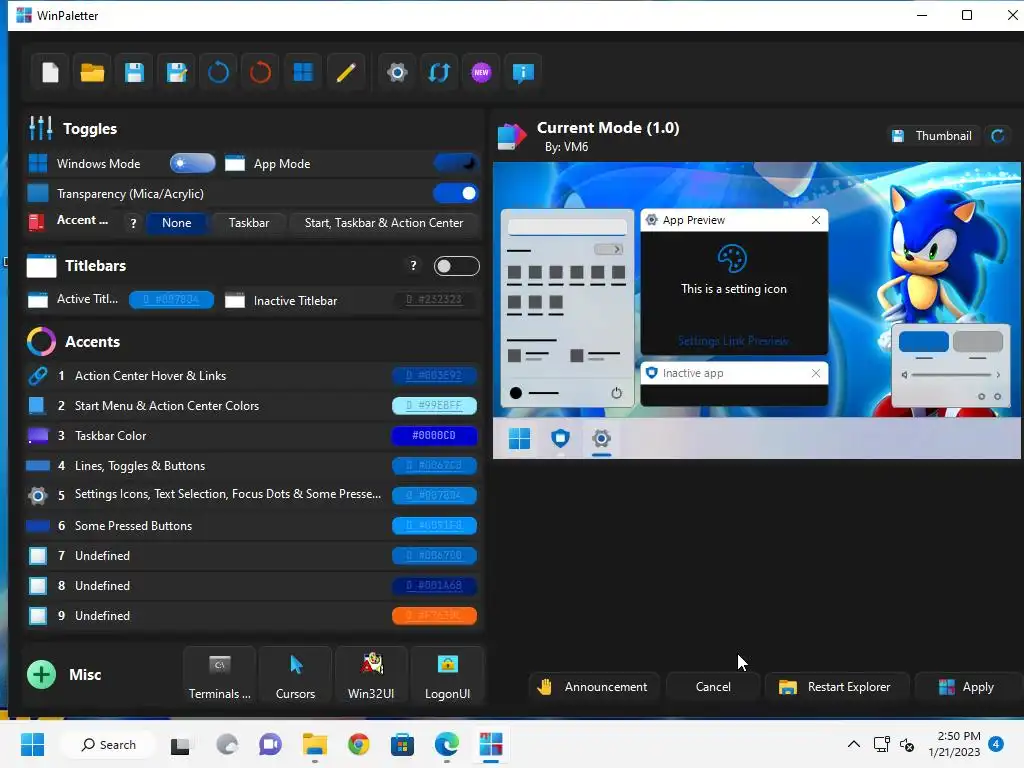Click the desktop preview image

[x=757, y=310]
